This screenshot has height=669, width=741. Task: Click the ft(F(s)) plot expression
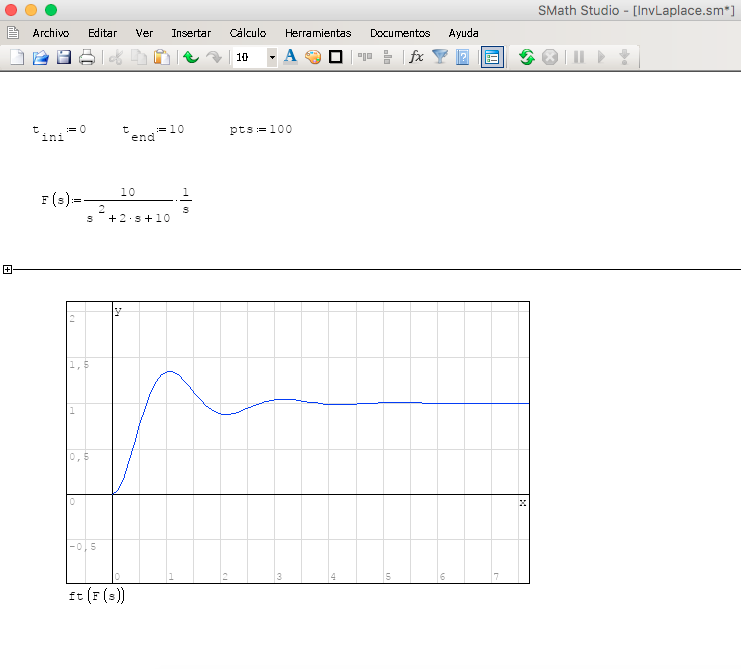tap(96, 596)
